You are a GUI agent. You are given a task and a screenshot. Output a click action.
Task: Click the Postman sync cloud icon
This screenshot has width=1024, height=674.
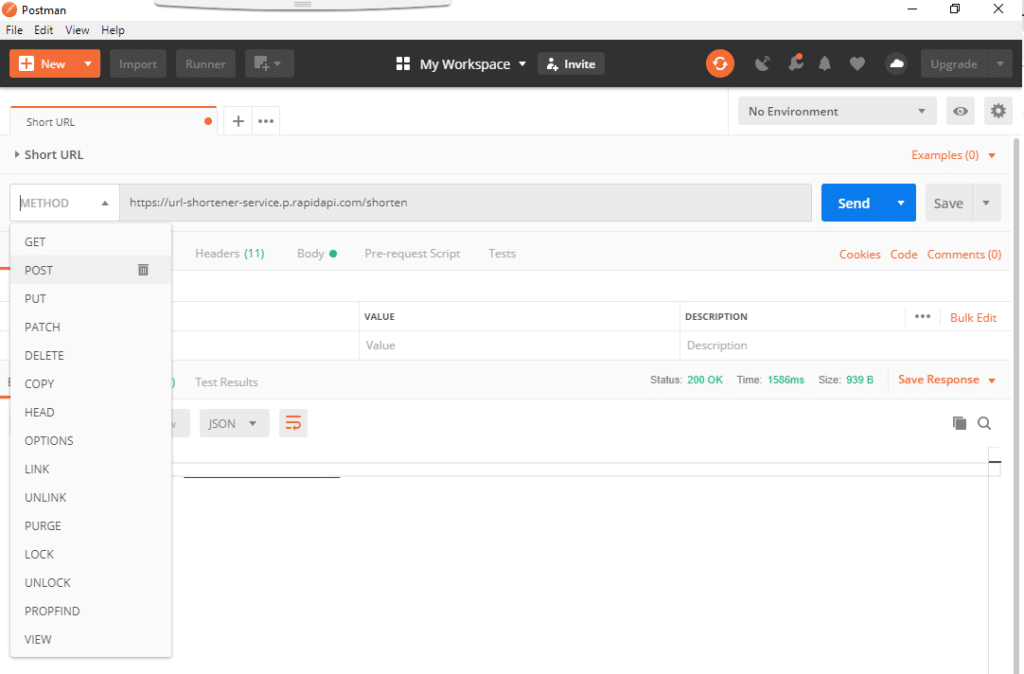coord(896,63)
